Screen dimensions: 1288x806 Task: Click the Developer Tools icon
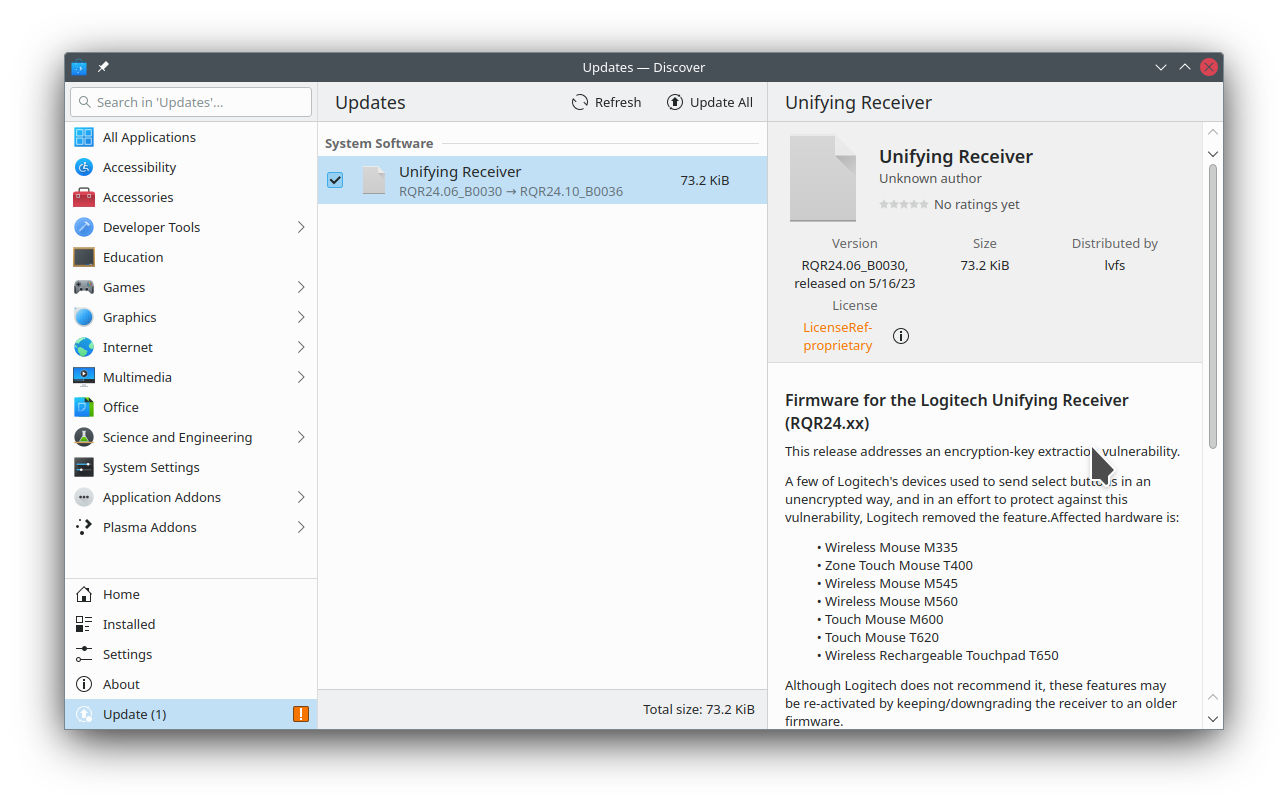(x=84, y=227)
